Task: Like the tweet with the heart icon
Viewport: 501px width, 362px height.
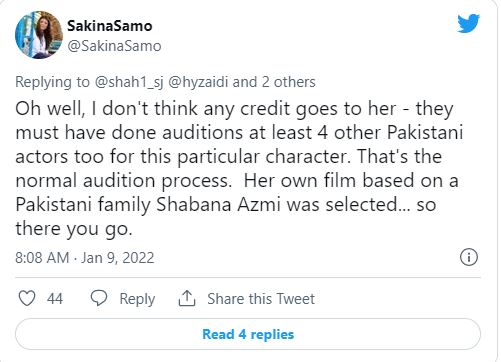Action: pyautogui.click(x=27, y=298)
